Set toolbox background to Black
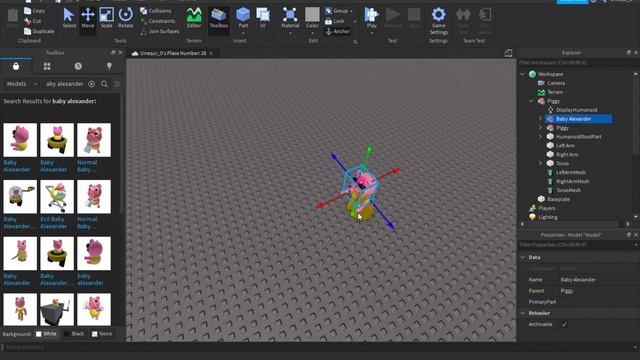The height and width of the screenshot is (360, 640). click(x=74, y=334)
